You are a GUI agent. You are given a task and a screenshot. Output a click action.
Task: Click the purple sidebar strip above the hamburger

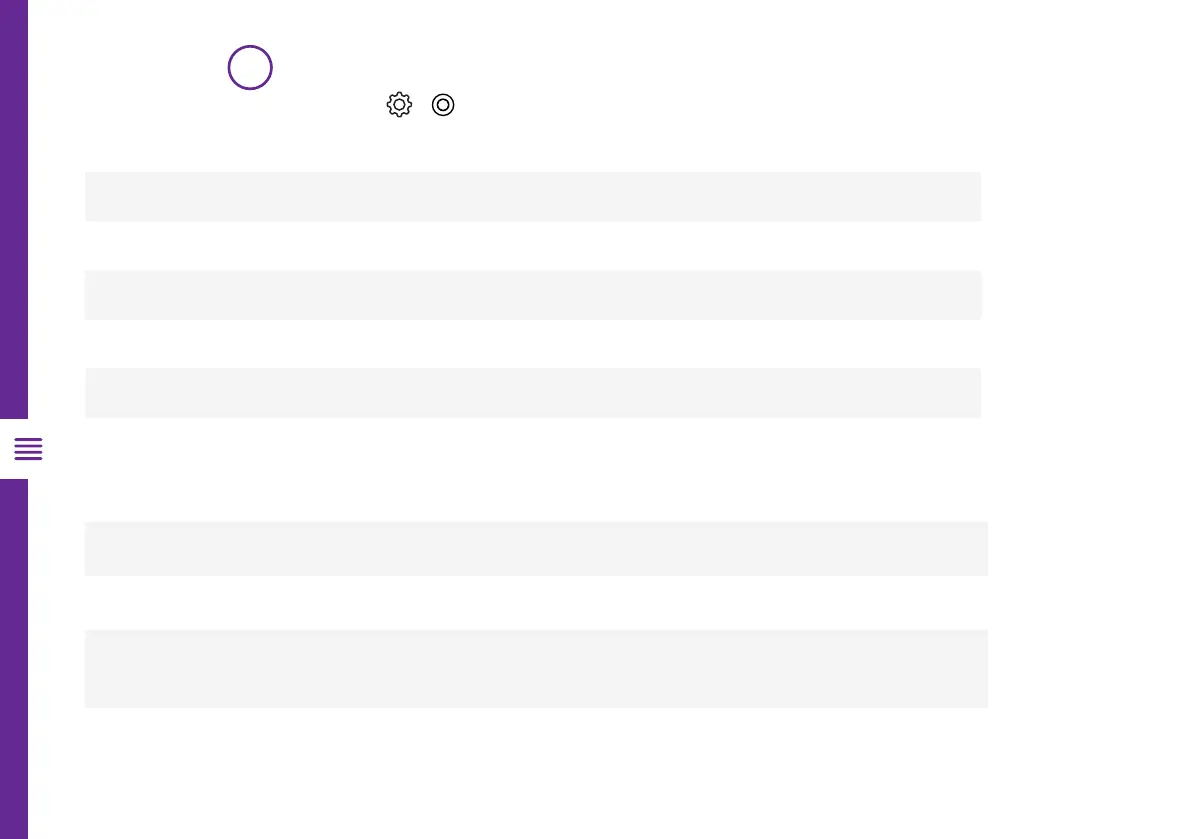click(x=14, y=209)
